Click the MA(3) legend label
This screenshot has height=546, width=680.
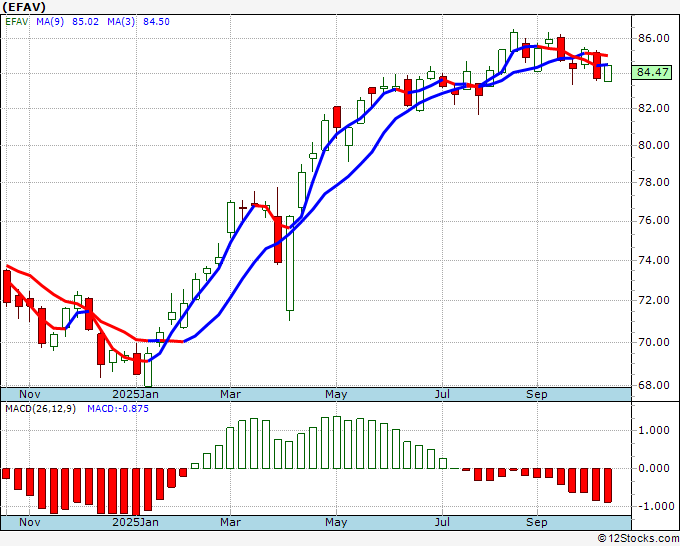click(121, 22)
